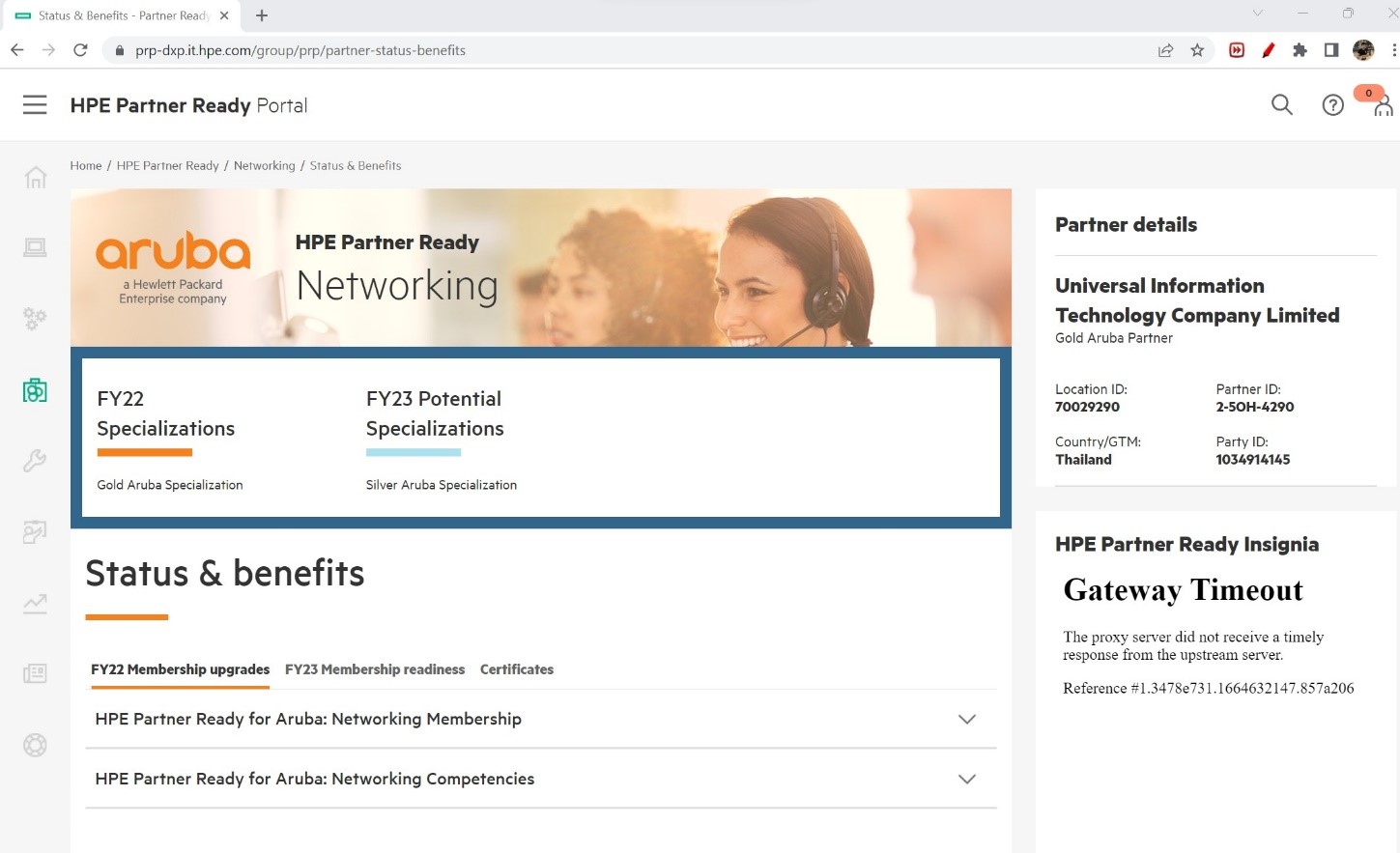Screen dimensions: 1400x853
Task: Click Gold Aruba Partner label
Action: 1114,338
